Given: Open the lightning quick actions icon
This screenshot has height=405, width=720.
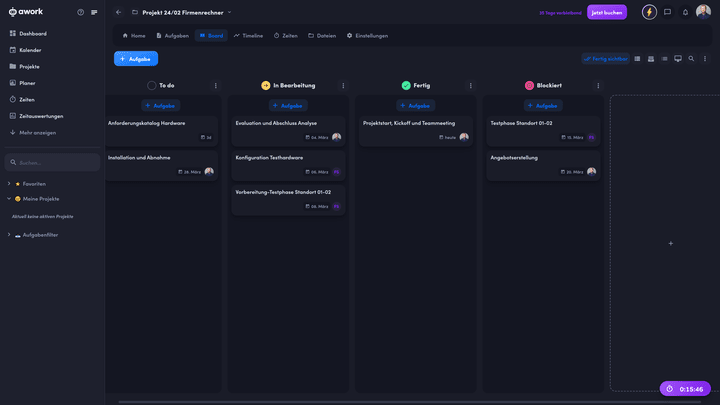Looking at the screenshot, I should point(649,12).
